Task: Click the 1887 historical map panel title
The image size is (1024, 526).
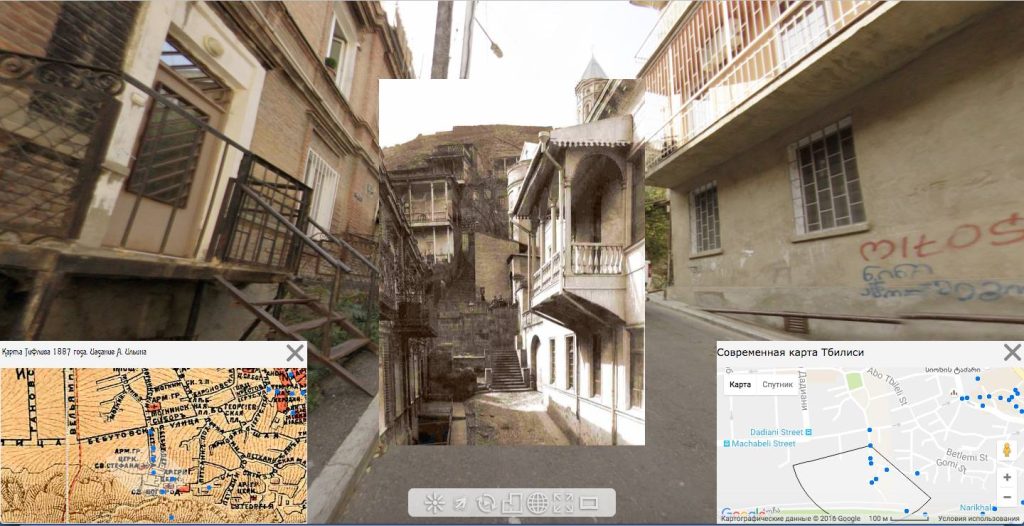Action: click(74, 352)
